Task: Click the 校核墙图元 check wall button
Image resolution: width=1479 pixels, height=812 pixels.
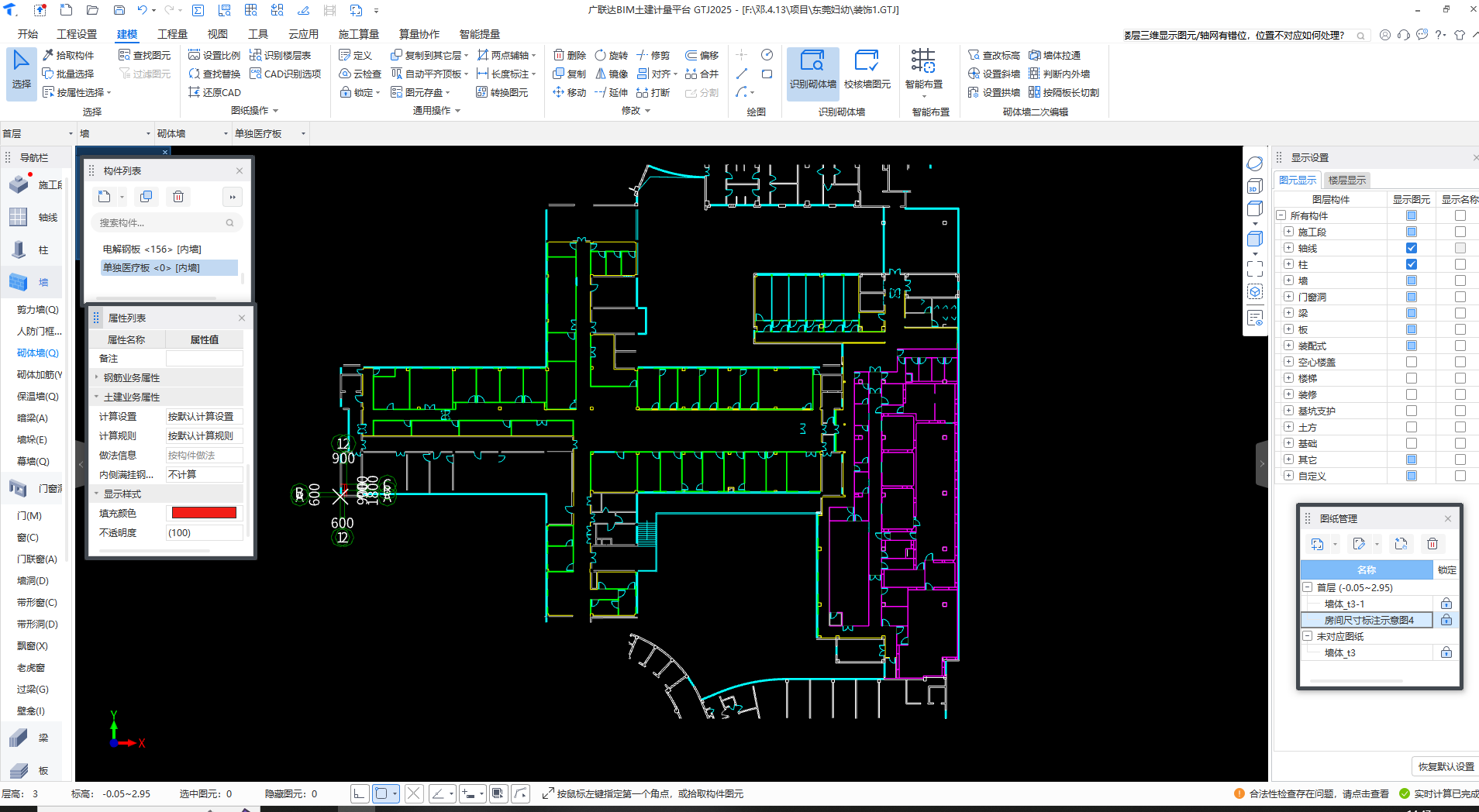Action: tap(867, 71)
